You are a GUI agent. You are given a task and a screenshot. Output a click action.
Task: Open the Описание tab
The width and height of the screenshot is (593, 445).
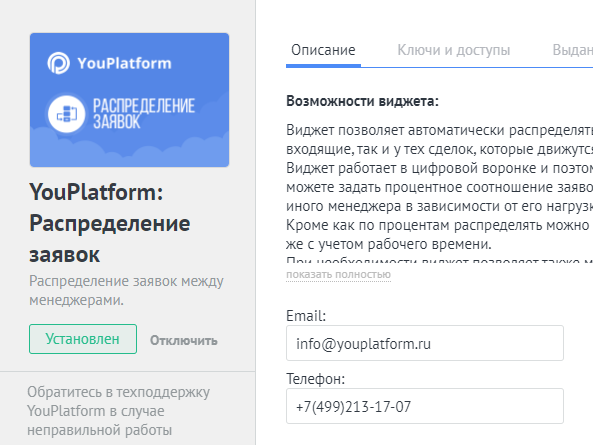(323, 50)
